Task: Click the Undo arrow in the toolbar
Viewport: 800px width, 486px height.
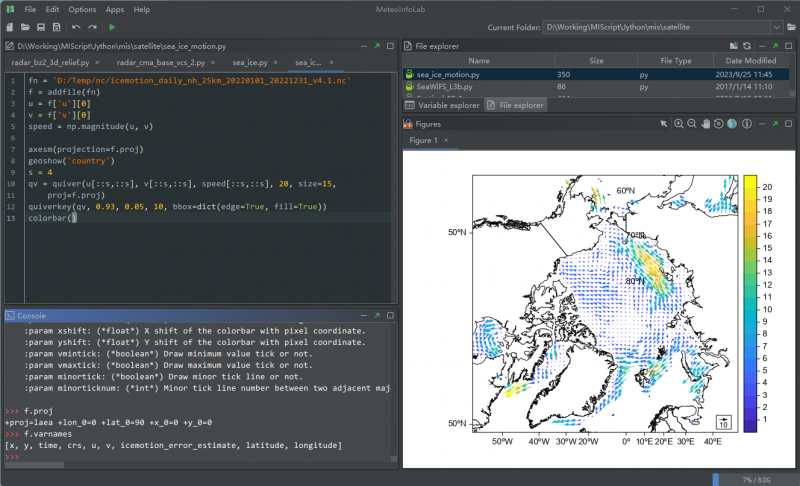Action: pos(76,27)
